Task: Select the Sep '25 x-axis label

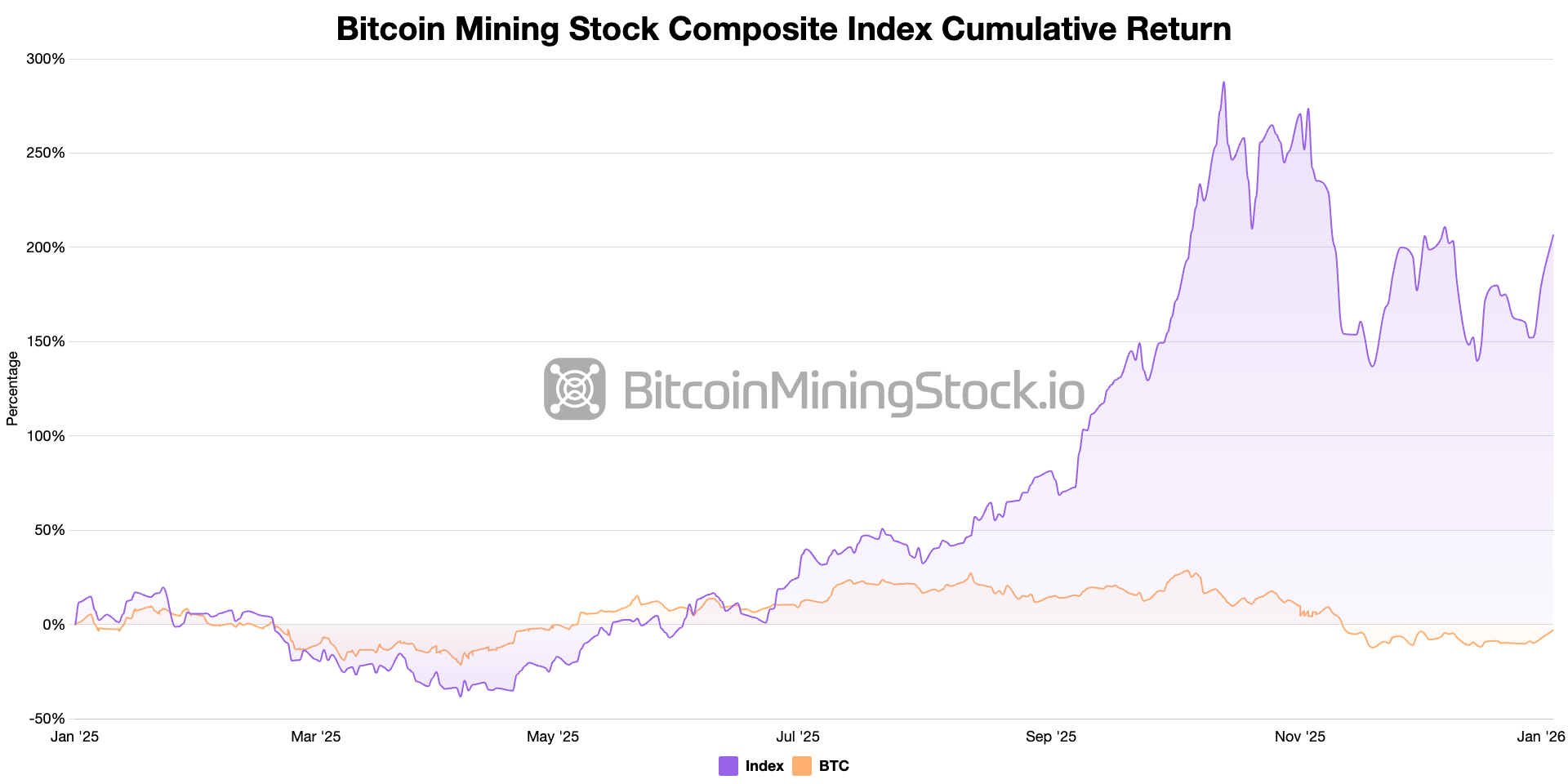Action: (x=1051, y=737)
